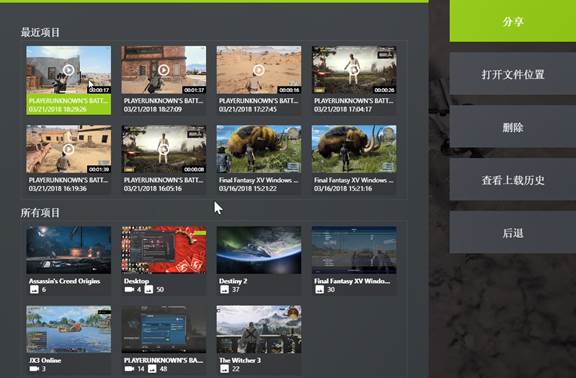Play the 17:27:45 desert clip
This screenshot has height=378, width=576.
259,70
